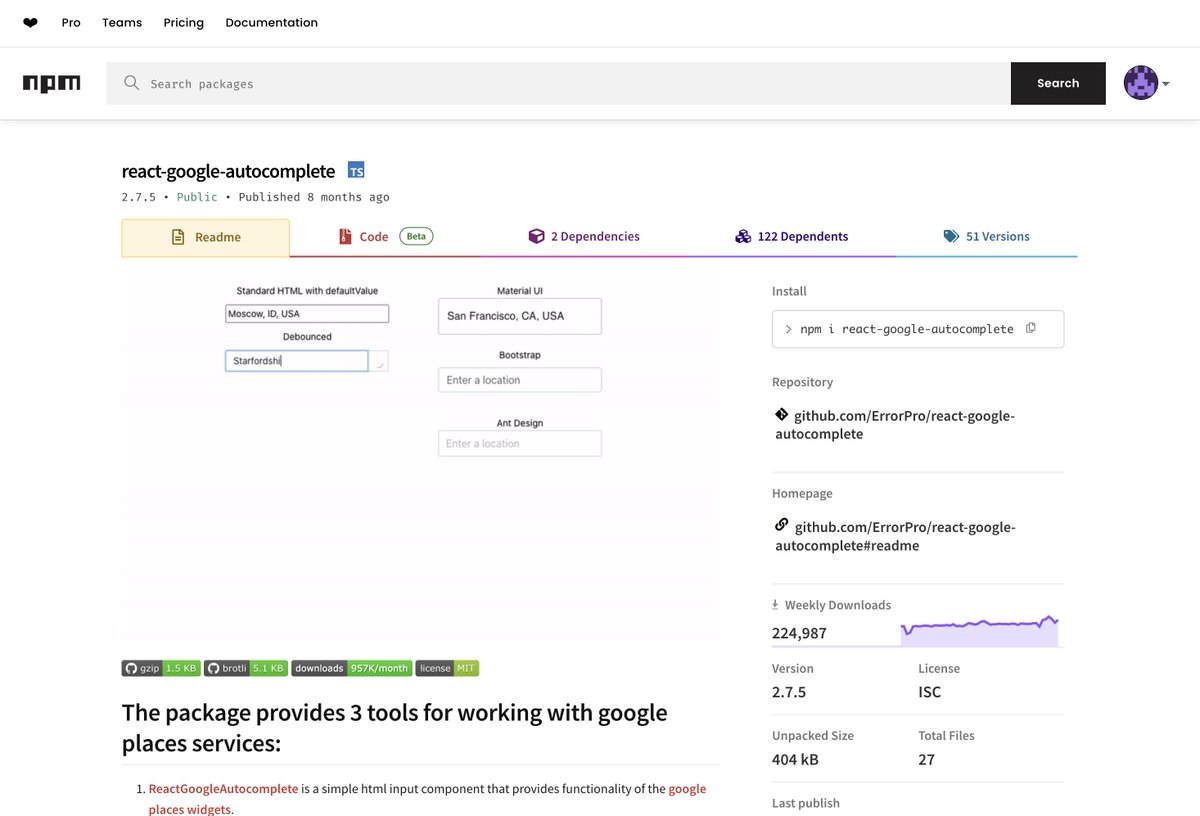Copy the npm install command
1200x816 pixels.
click(1031, 328)
